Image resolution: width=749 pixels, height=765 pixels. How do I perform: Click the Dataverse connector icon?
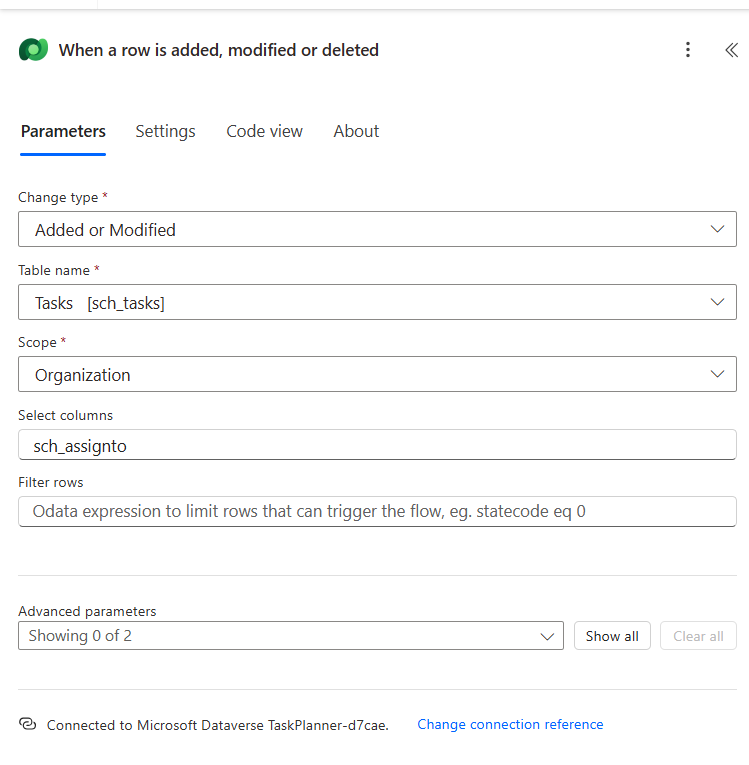[33, 50]
